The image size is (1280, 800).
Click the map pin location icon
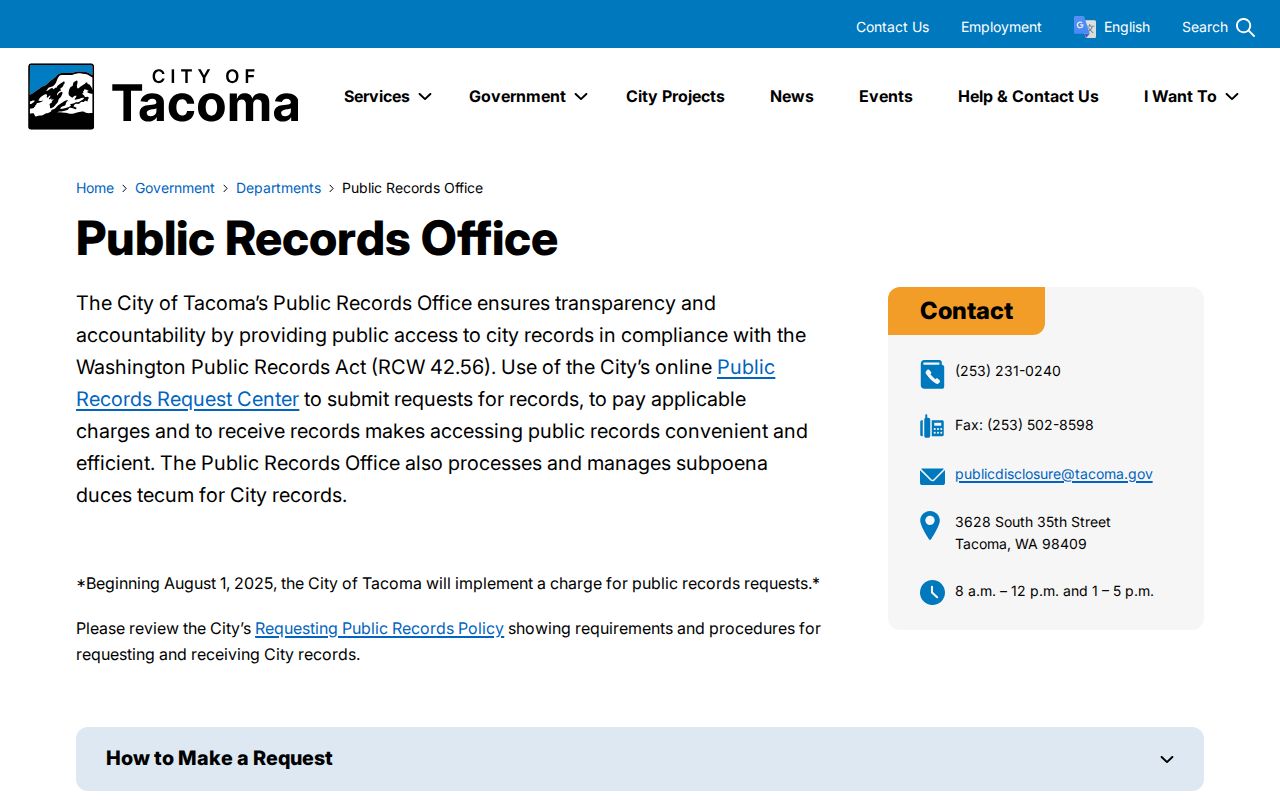tap(930, 526)
